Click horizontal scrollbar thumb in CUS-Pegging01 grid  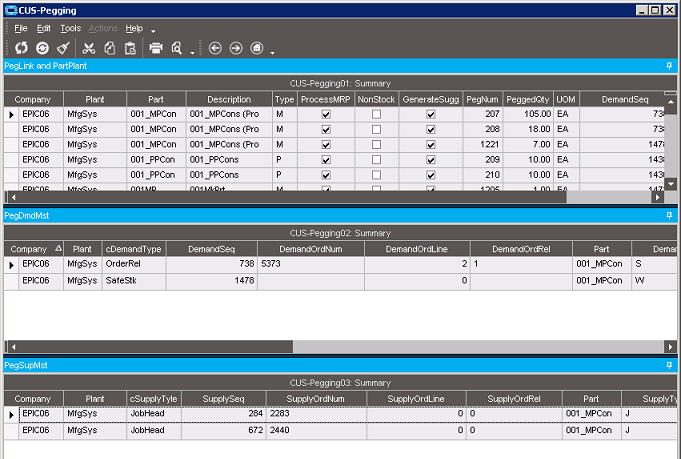coord(293,198)
